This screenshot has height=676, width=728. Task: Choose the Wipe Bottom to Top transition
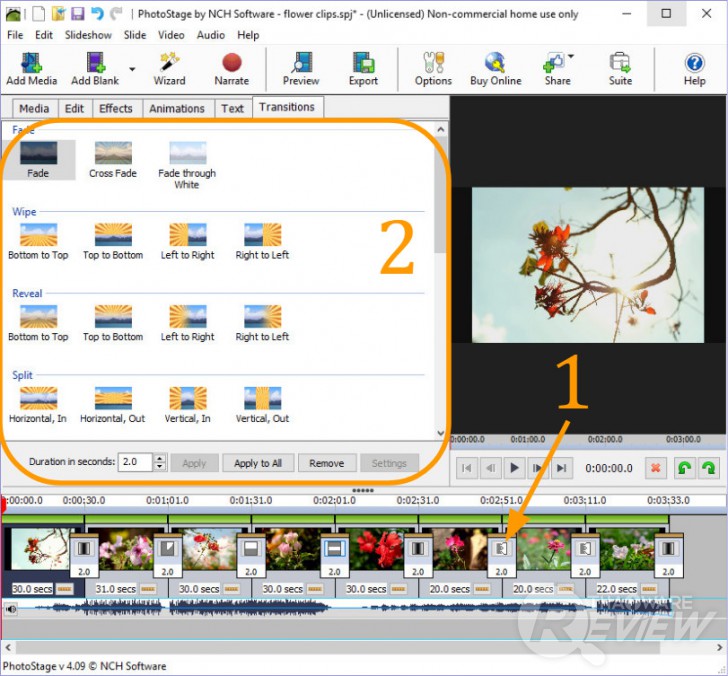39,241
